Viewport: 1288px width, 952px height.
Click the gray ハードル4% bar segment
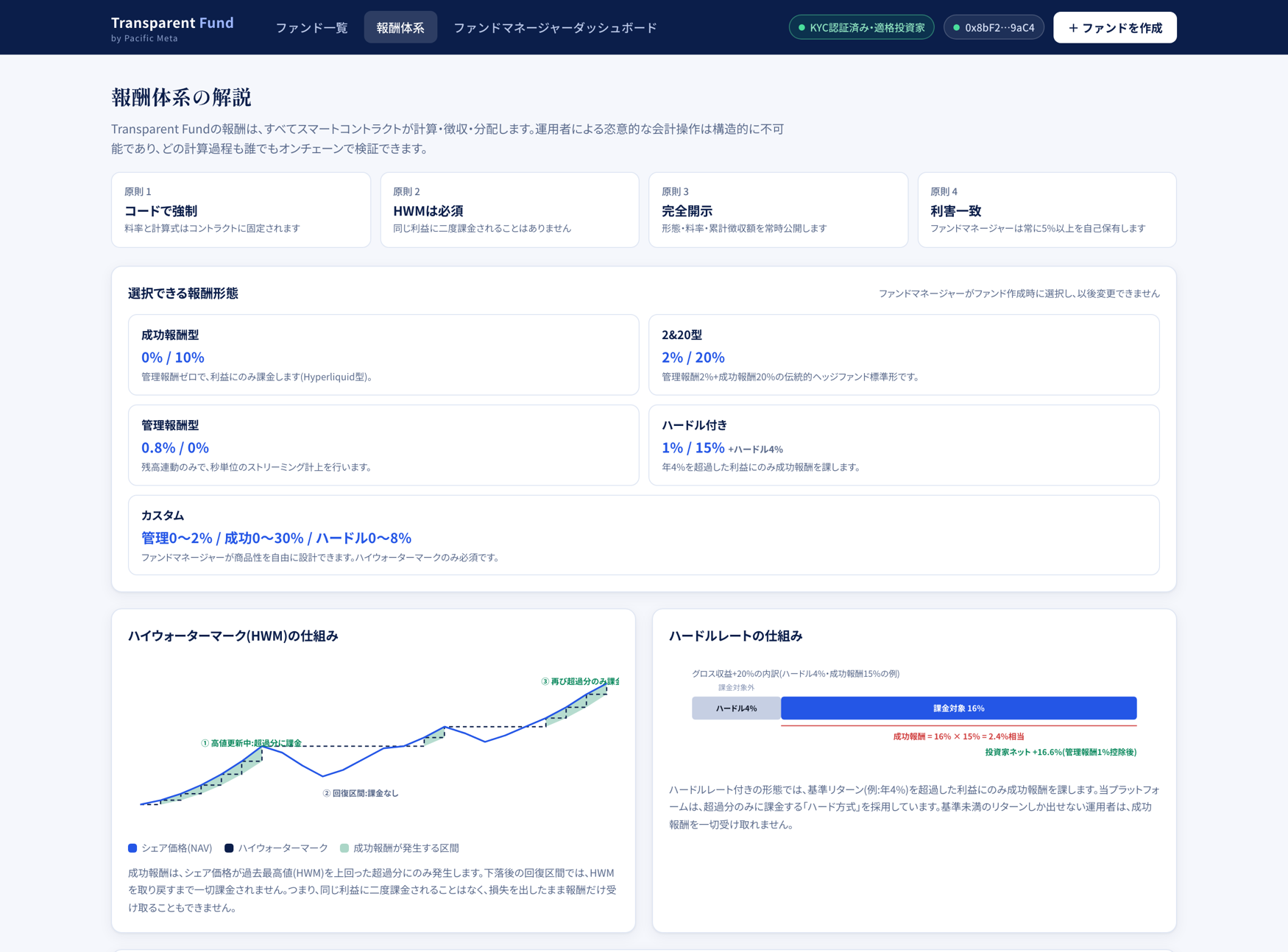(736, 708)
